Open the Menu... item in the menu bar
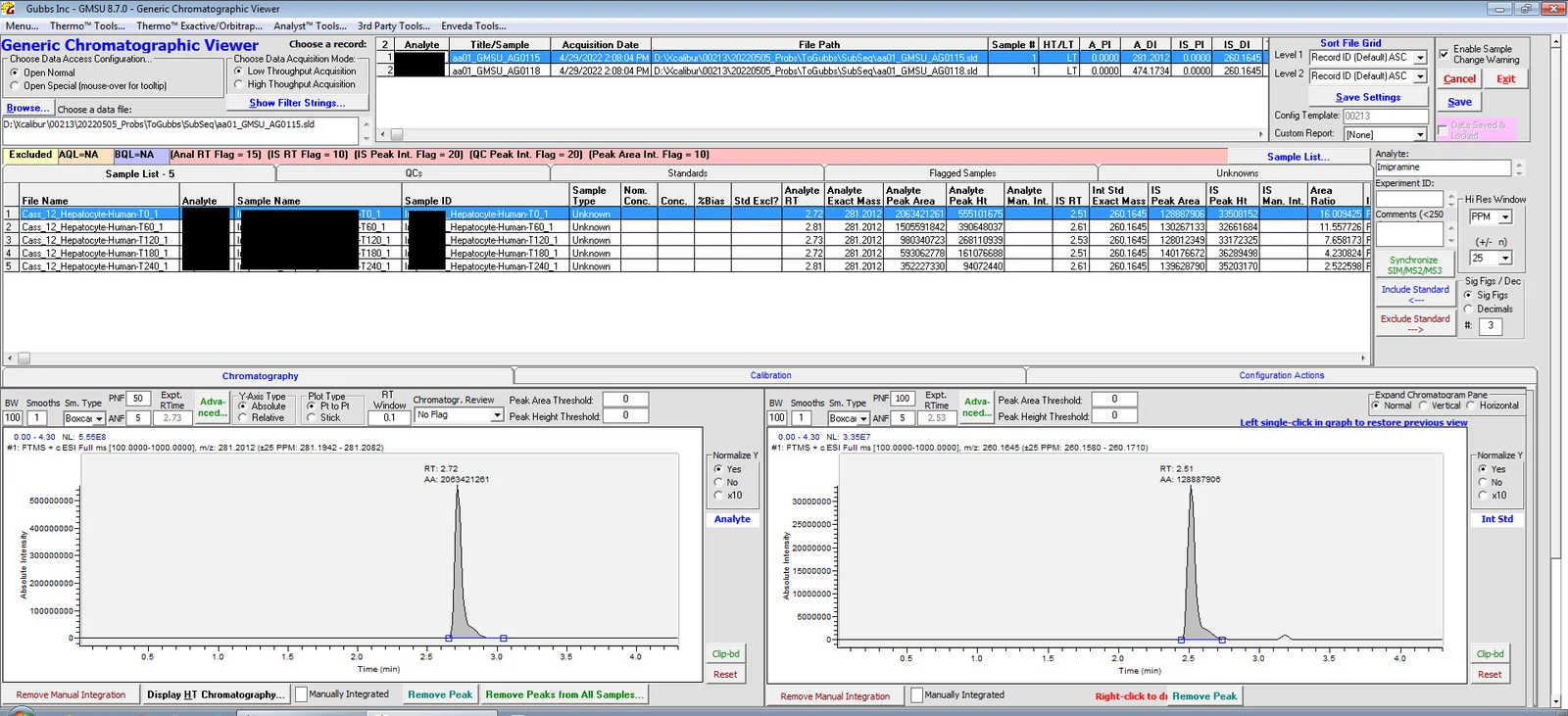The height and width of the screenshot is (716, 1568). tap(22, 25)
